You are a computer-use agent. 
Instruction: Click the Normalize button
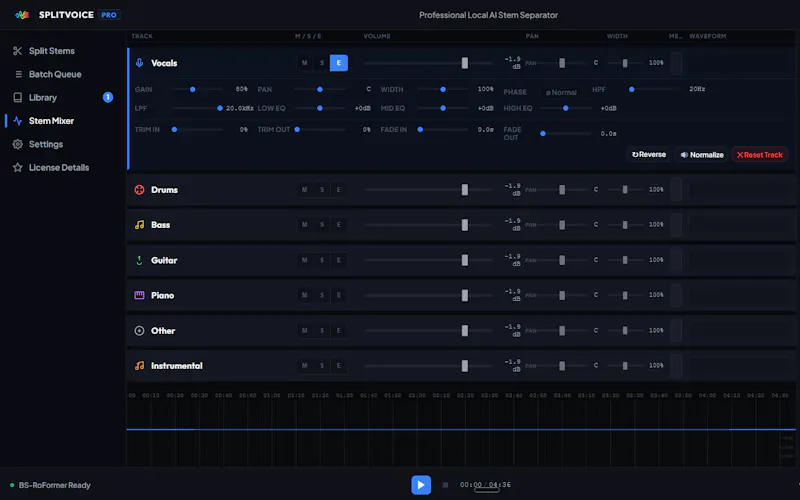pos(702,155)
